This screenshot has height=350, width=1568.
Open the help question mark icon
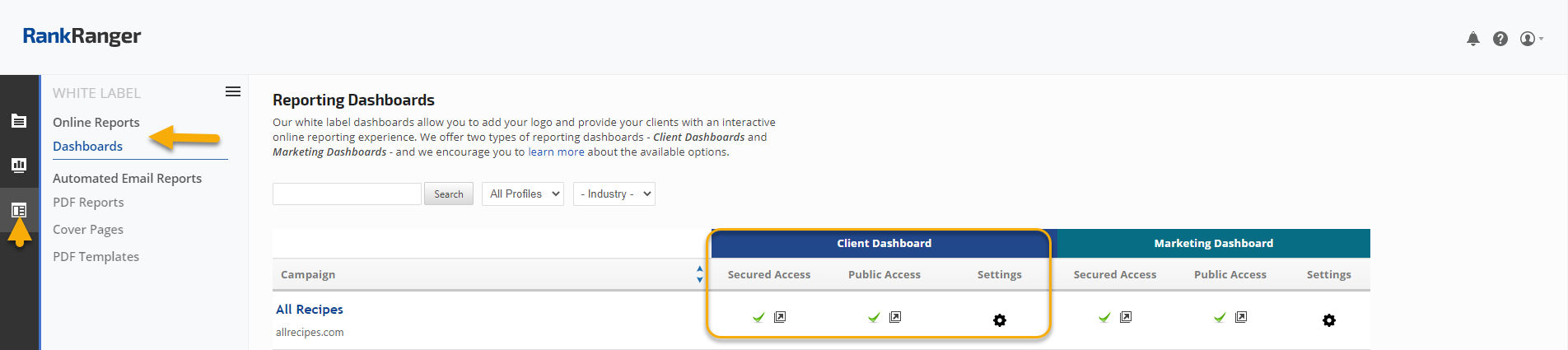coord(1500,39)
